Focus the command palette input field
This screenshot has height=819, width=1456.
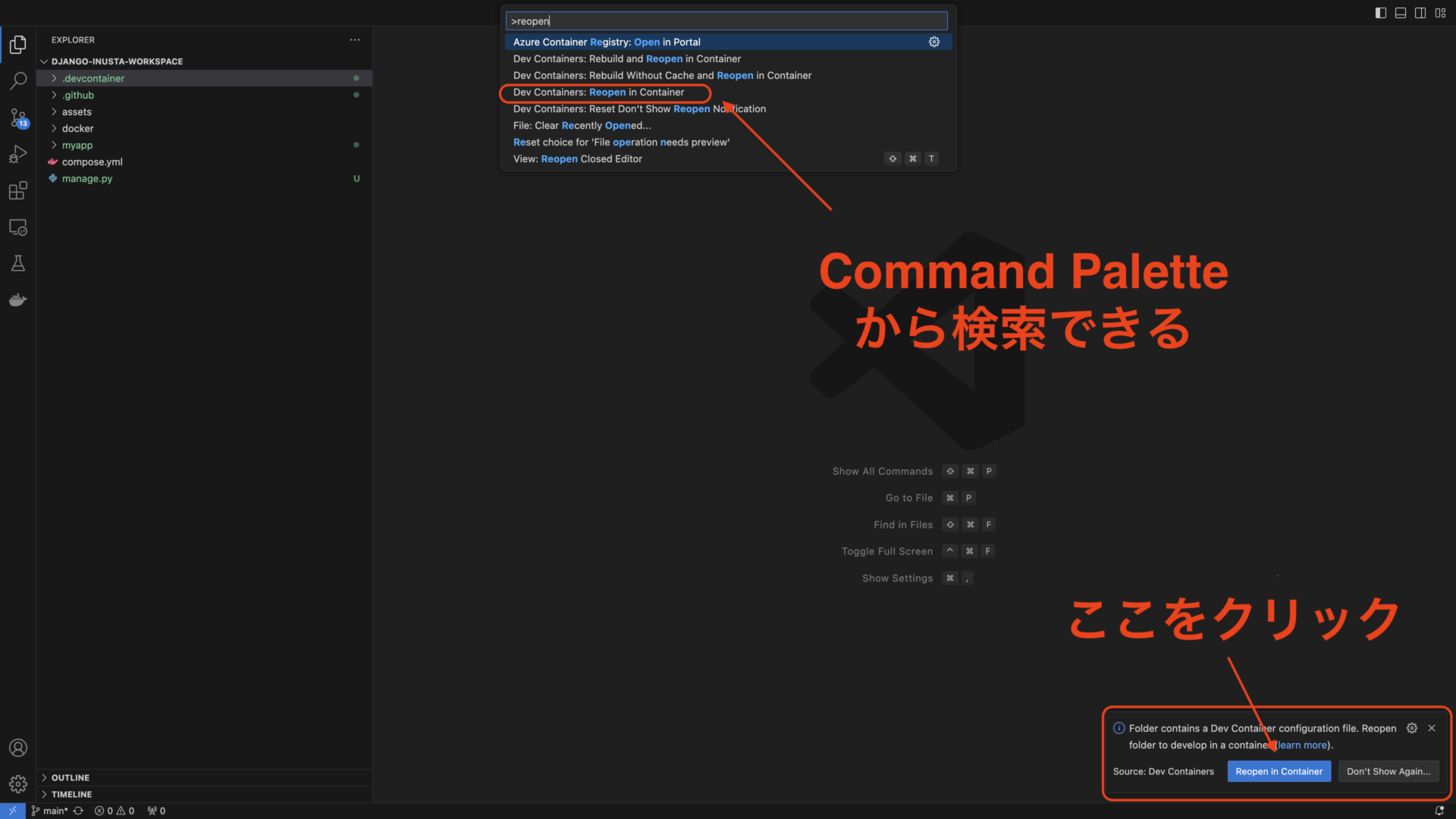(x=726, y=20)
